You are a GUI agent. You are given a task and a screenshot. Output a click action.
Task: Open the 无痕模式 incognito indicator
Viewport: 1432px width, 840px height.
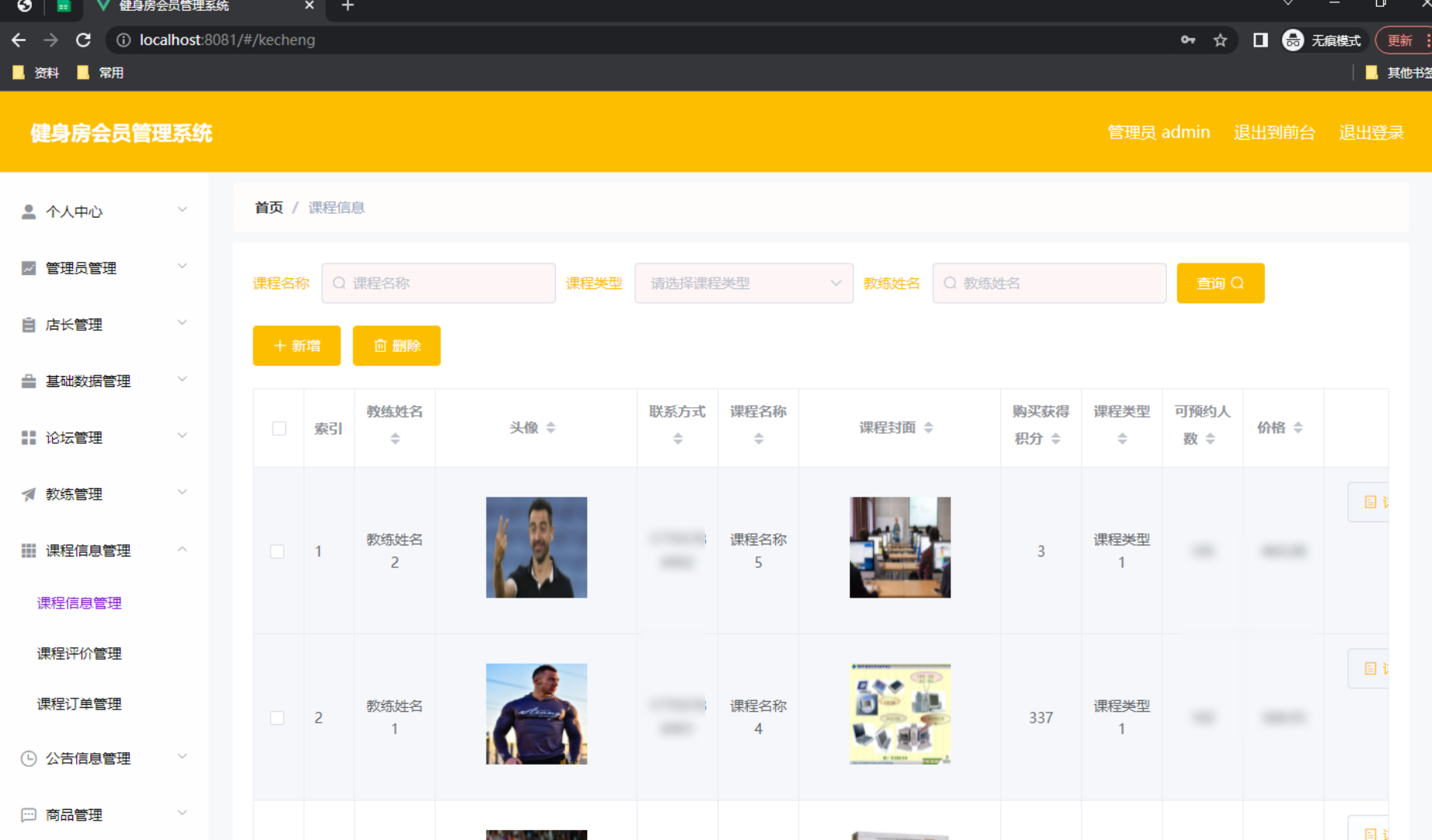(1322, 40)
